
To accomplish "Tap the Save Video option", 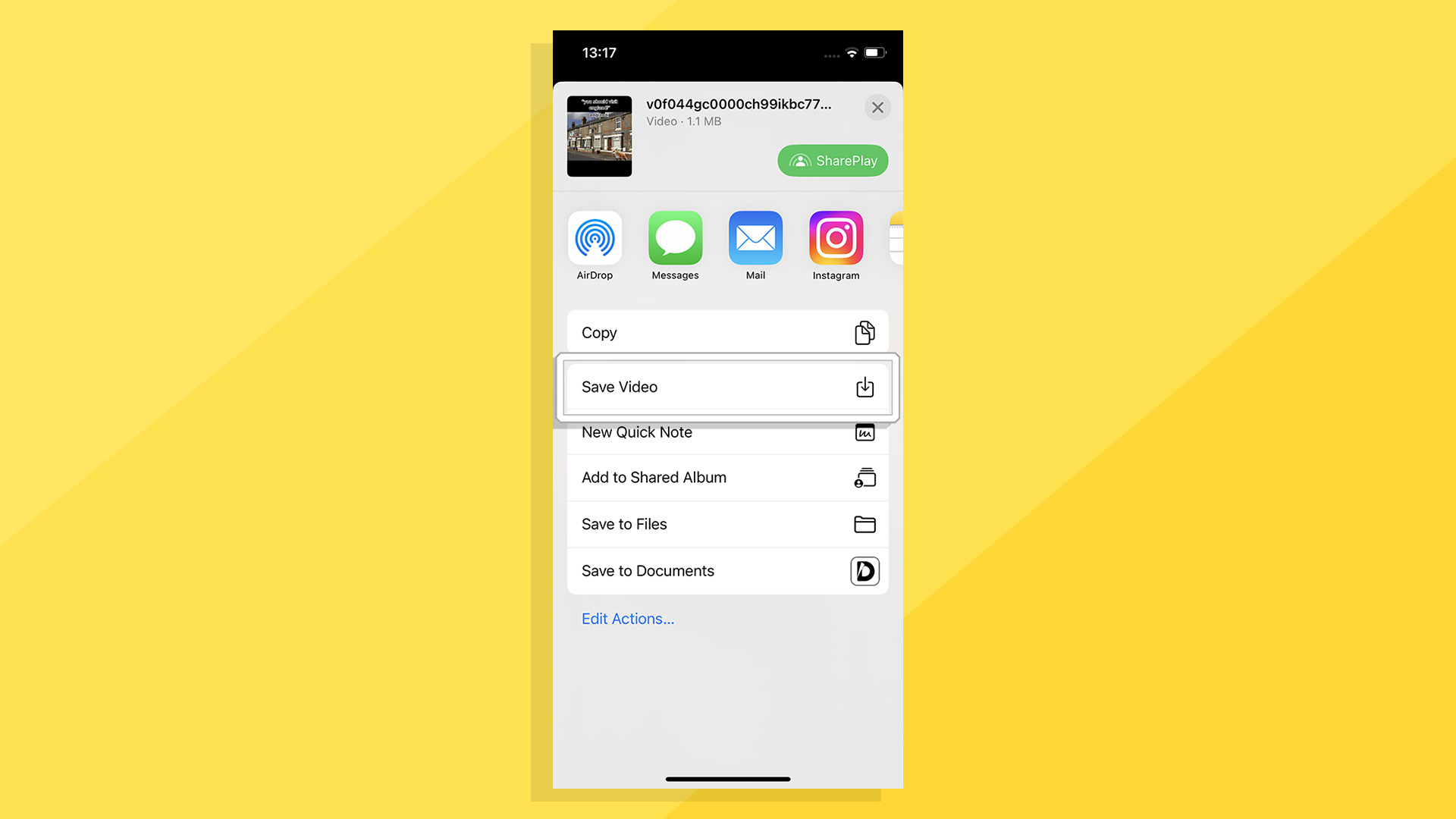I will point(727,387).
